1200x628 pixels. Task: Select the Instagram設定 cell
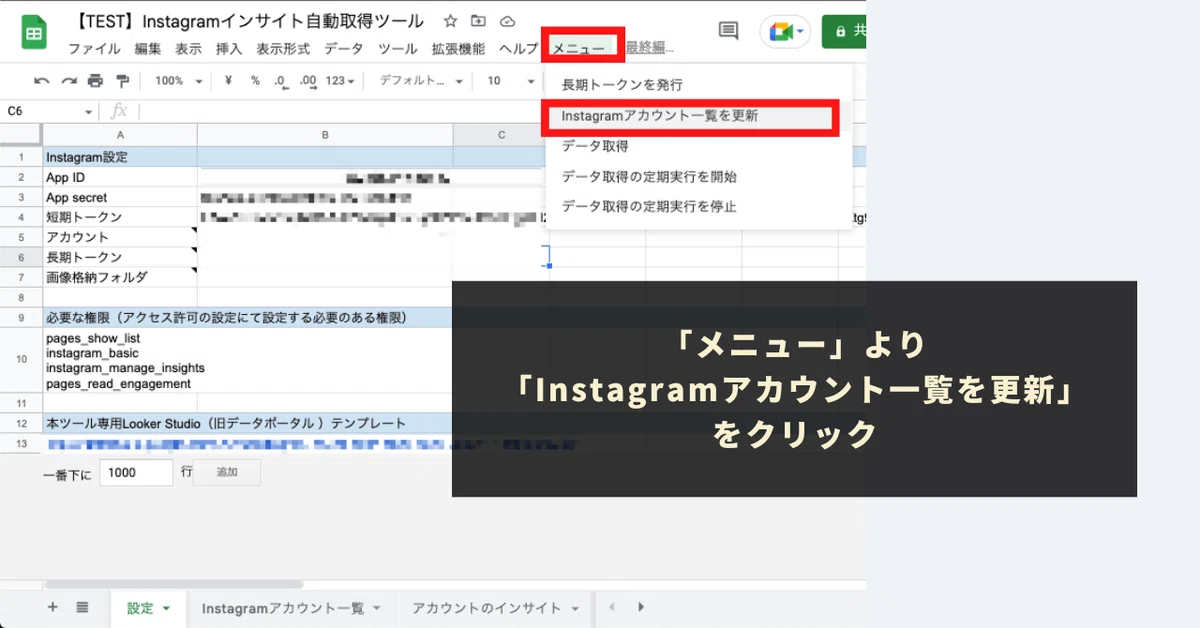tap(120, 157)
